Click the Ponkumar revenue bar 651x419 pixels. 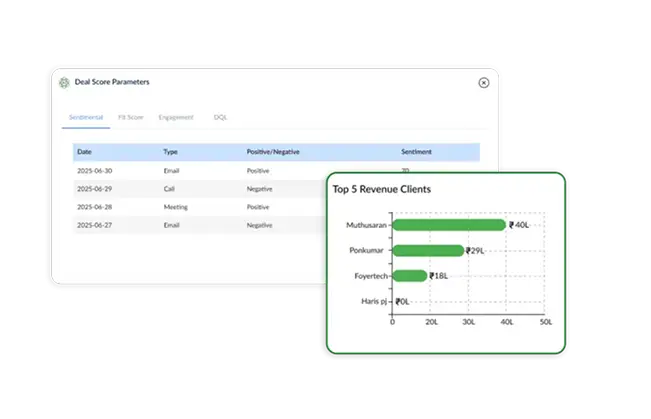[x=428, y=250]
